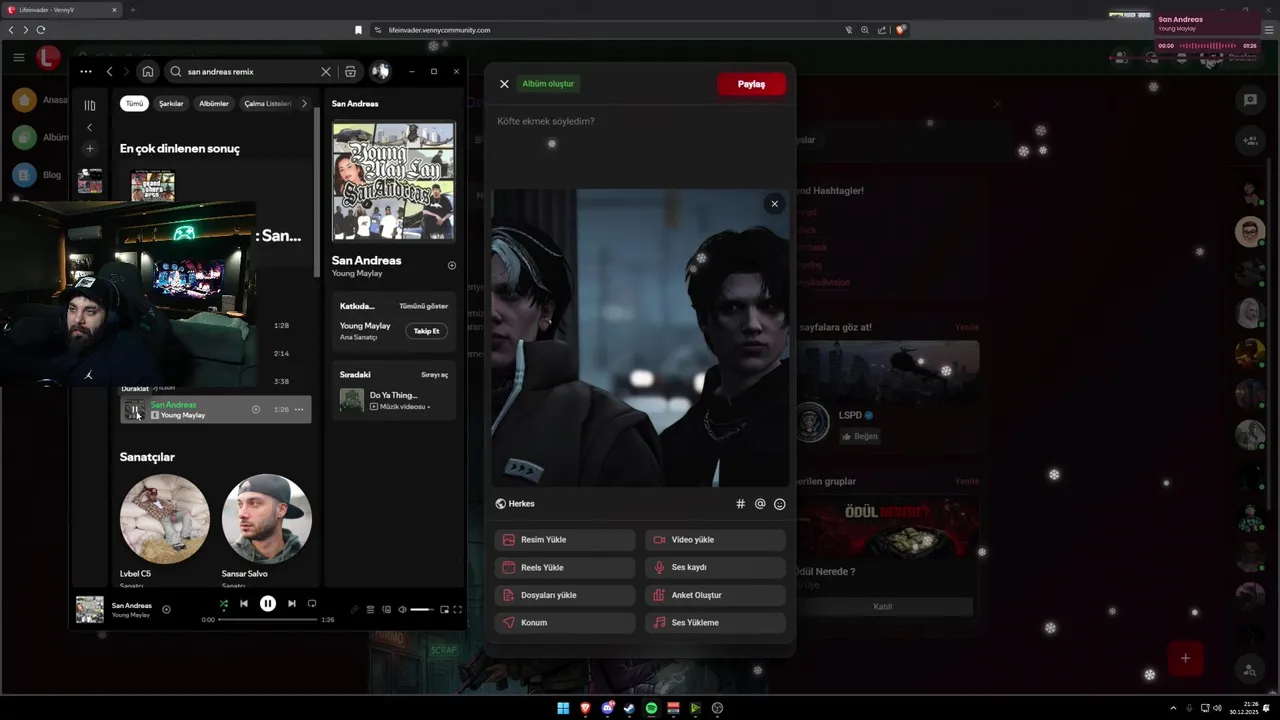Open Spotify three-dot main menu
The width and height of the screenshot is (1280, 720).
[86, 72]
